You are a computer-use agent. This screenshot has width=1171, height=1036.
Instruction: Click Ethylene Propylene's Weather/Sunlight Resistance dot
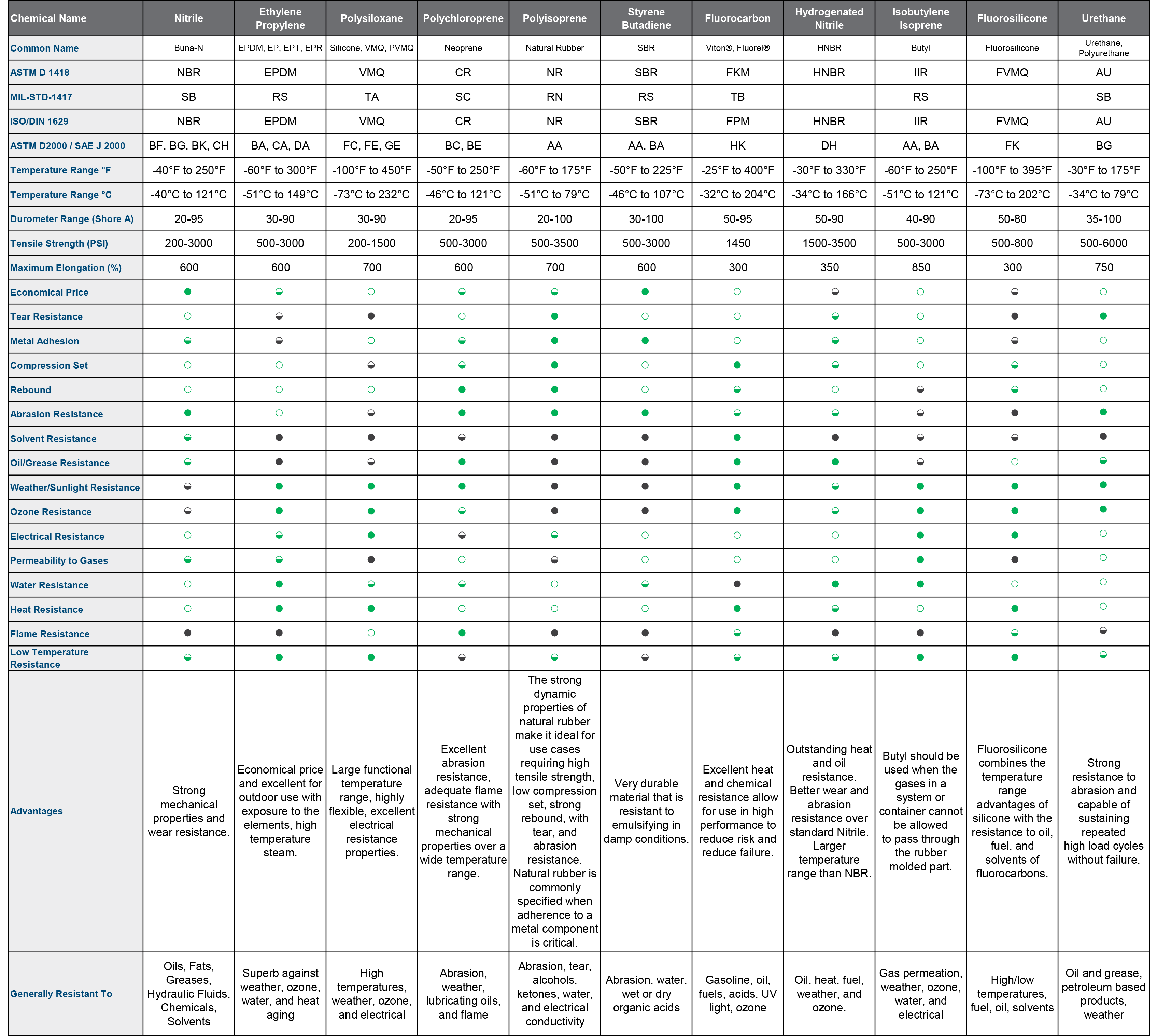coord(279,486)
